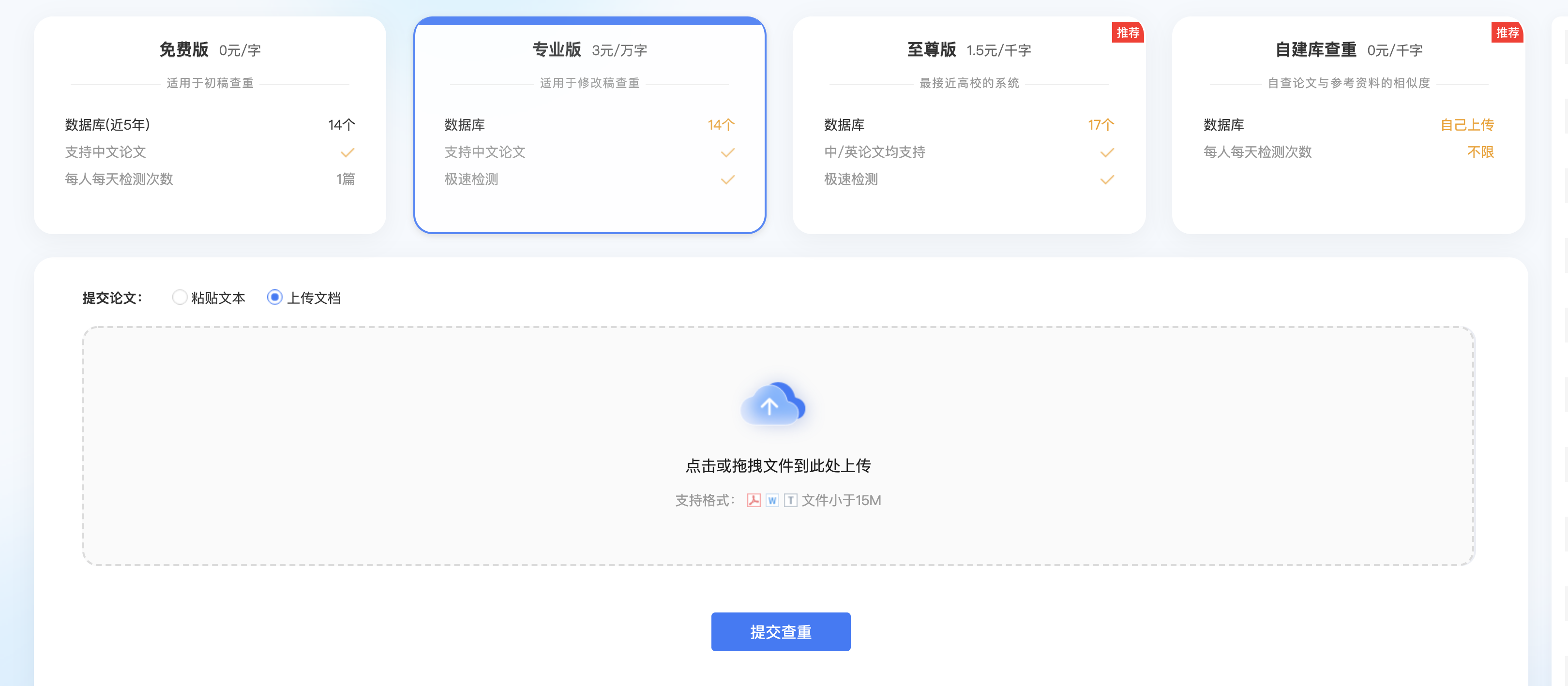The image size is (1568, 686).
Task: Select the 上传文档 radio option
Action: pyautogui.click(x=275, y=297)
